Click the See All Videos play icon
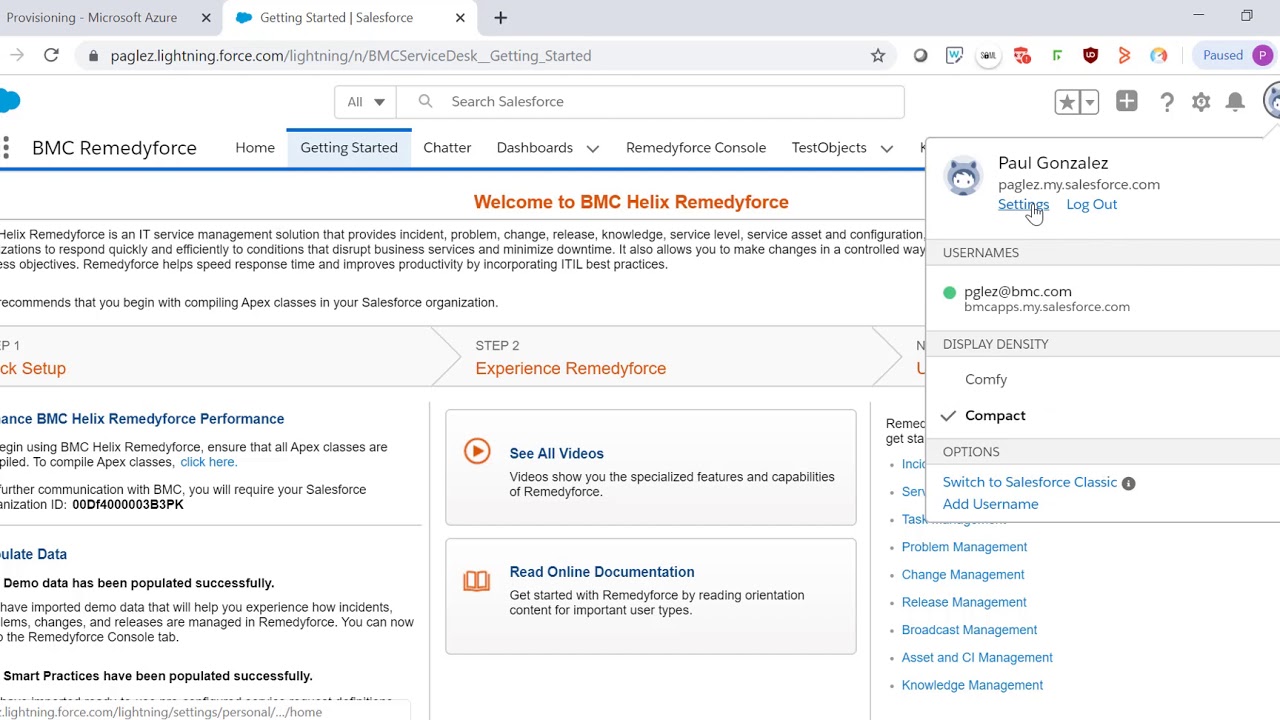This screenshot has width=1280, height=720. [x=477, y=451]
